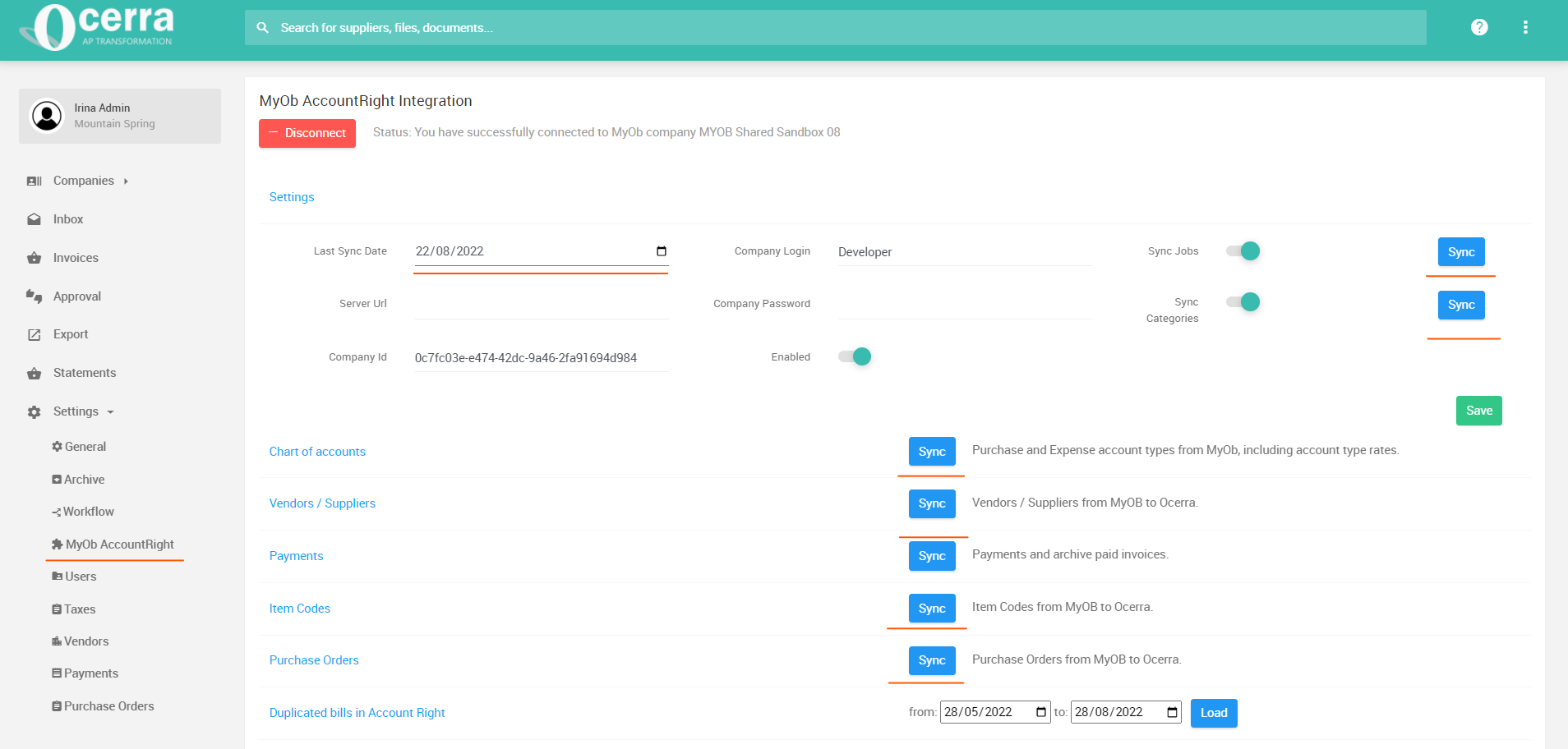This screenshot has width=1568, height=749.
Task: Open the Statements menu item
Action: (85, 373)
